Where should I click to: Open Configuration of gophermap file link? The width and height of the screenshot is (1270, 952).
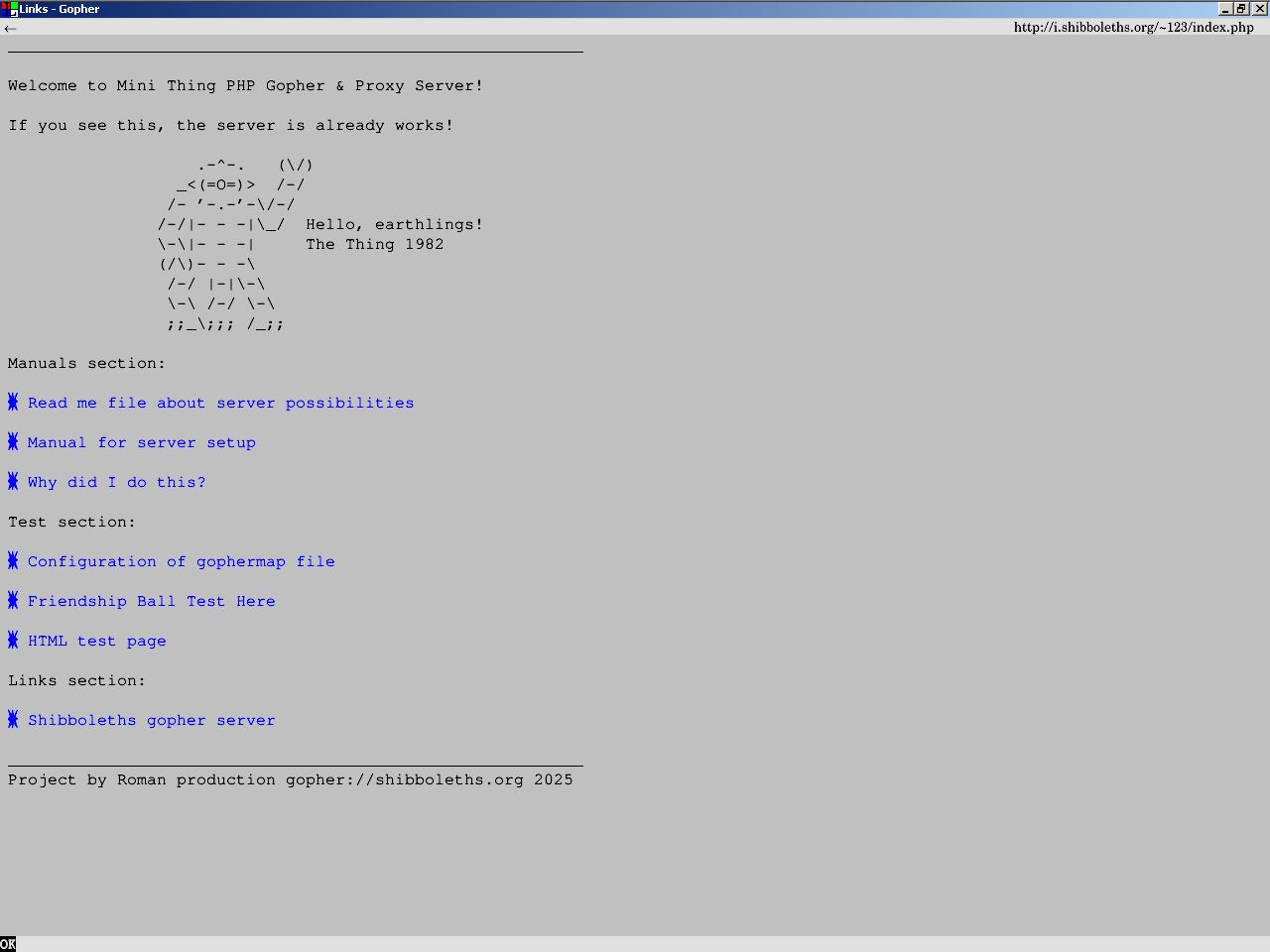[181, 561]
